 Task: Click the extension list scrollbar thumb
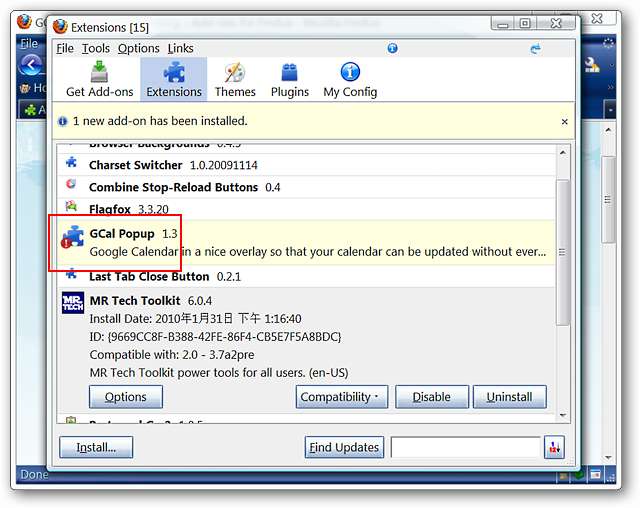pyautogui.click(x=563, y=252)
